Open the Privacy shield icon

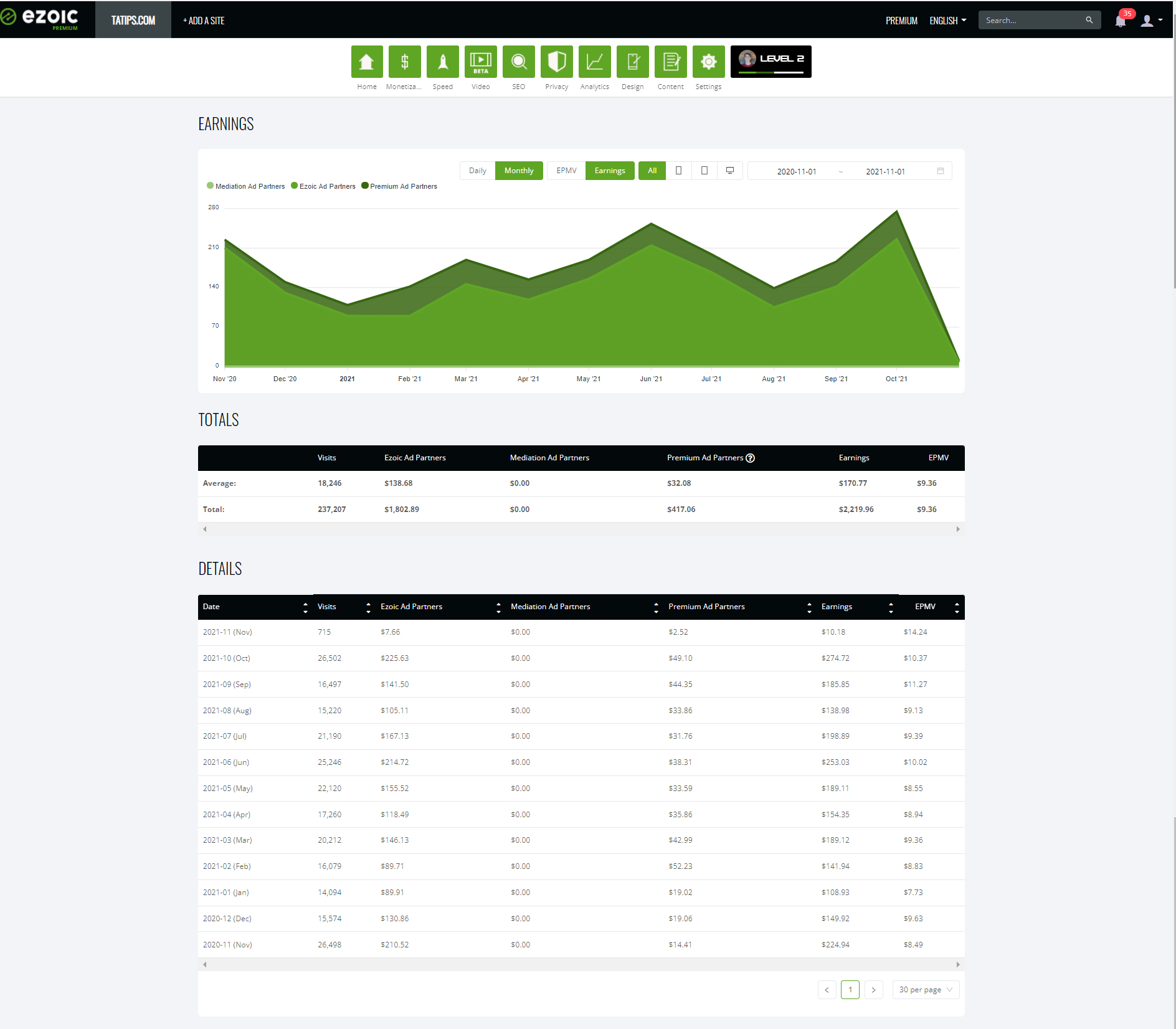click(x=557, y=62)
